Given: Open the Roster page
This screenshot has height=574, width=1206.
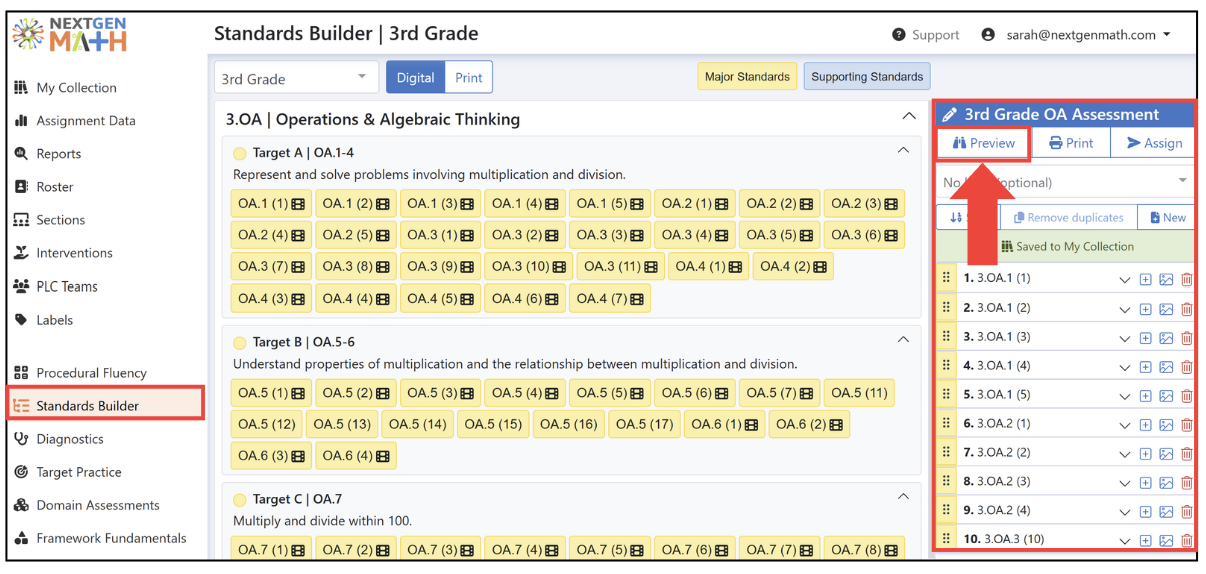Looking at the screenshot, I should 44,187.
